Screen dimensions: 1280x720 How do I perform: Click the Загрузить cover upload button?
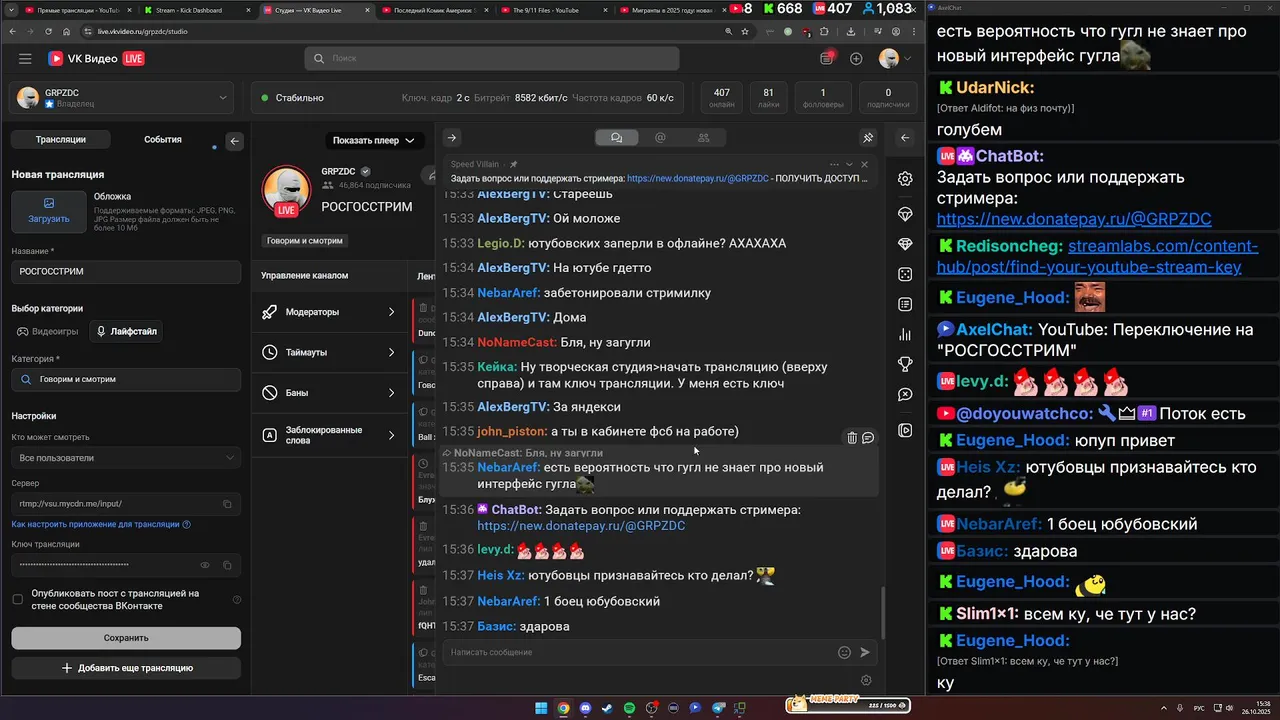click(x=49, y=211)
